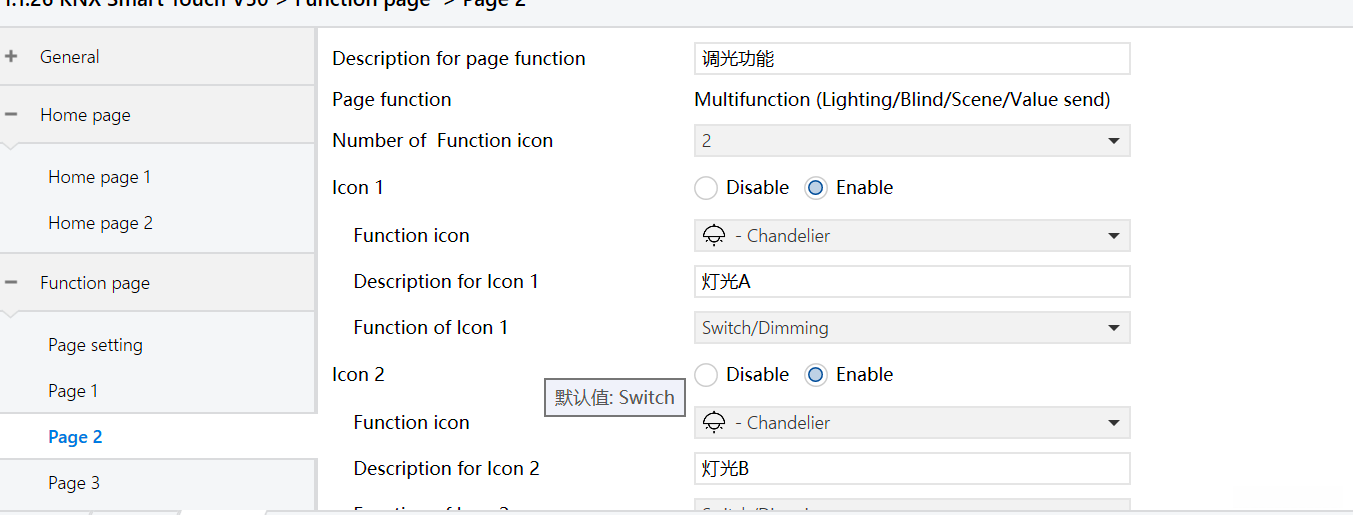1353x515 pixels.
Task: Collapse the Home page section
Action: pyautogui.click(x=11, y=115)
